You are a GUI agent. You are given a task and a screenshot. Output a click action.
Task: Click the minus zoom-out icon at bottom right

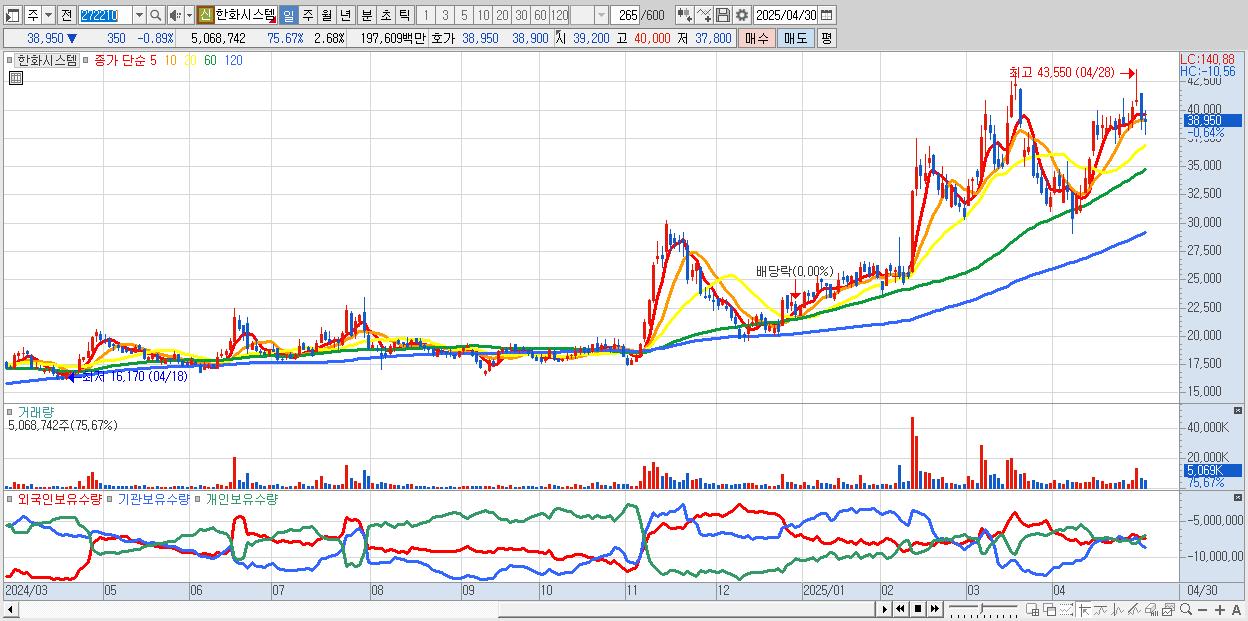click(1203, 610)
